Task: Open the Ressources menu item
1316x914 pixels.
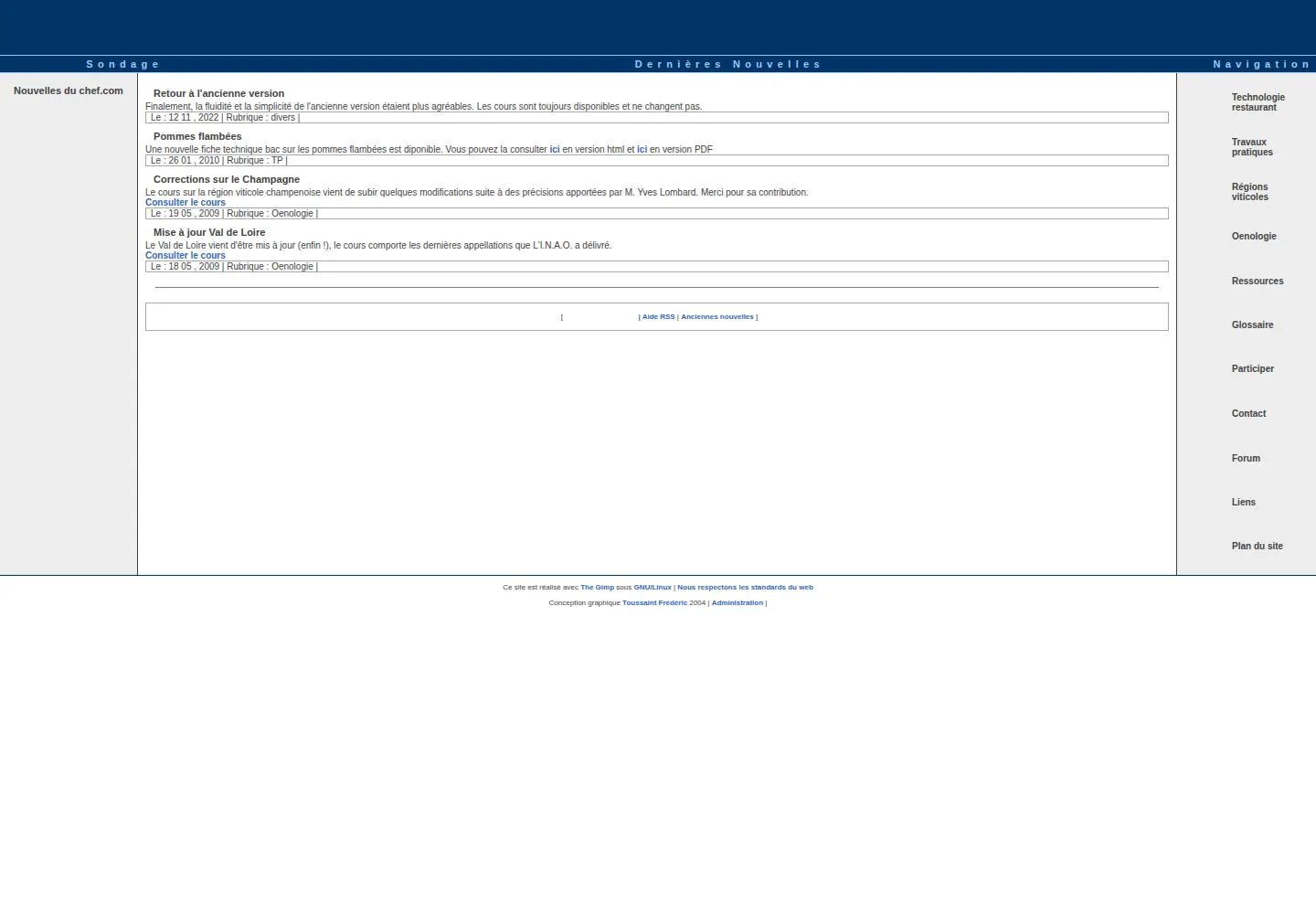Action: (1258, 282)
